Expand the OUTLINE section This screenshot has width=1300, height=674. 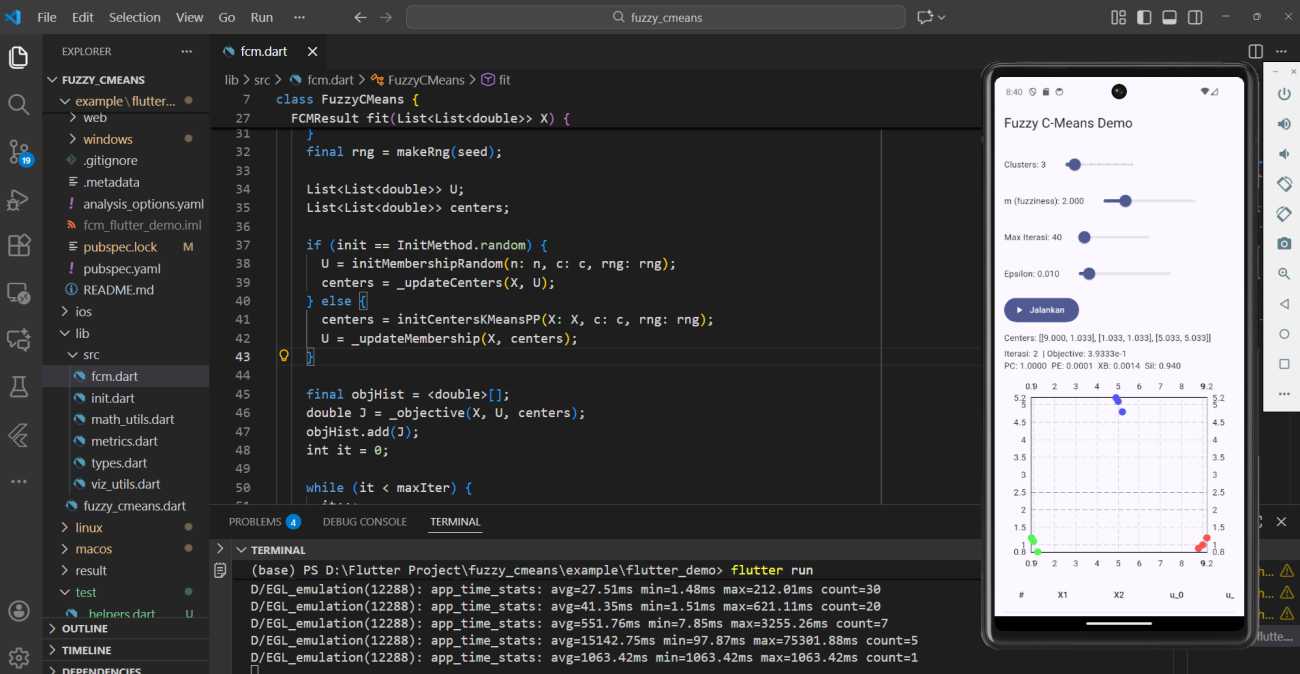coord(84,628)
